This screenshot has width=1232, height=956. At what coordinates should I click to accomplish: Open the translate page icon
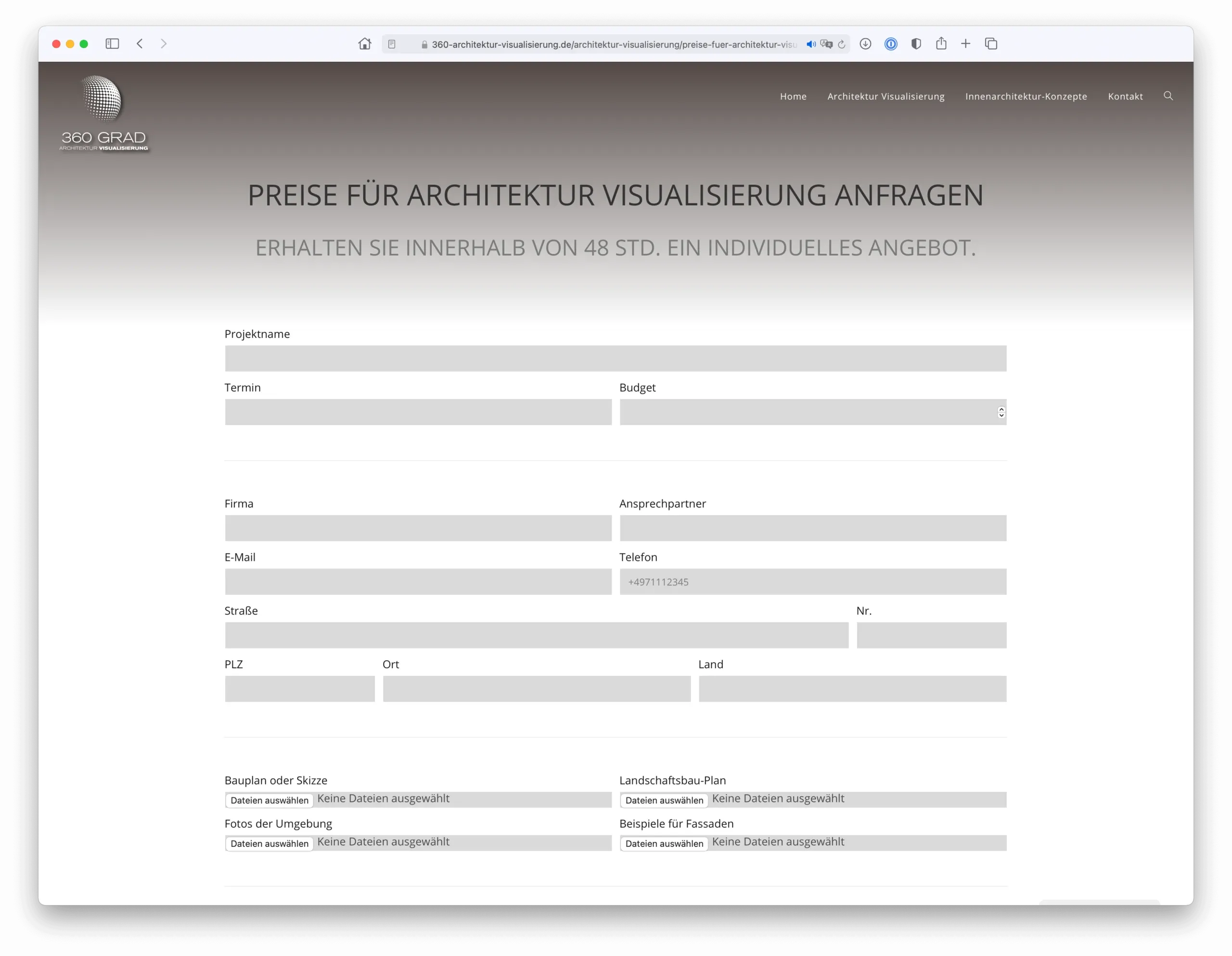coord(826,44)
